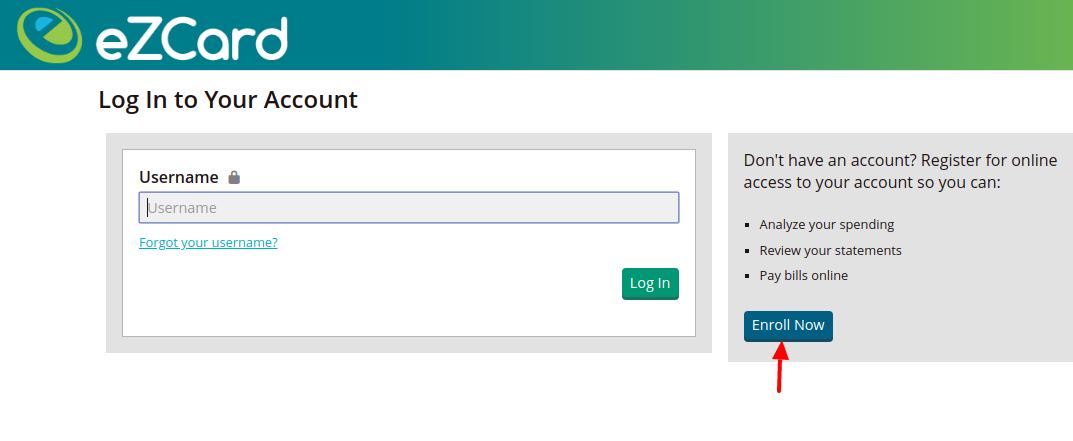This screenshot has width=1073, height=441.
Task: Submit with the green Log In button
Action: tap(650, 284)
